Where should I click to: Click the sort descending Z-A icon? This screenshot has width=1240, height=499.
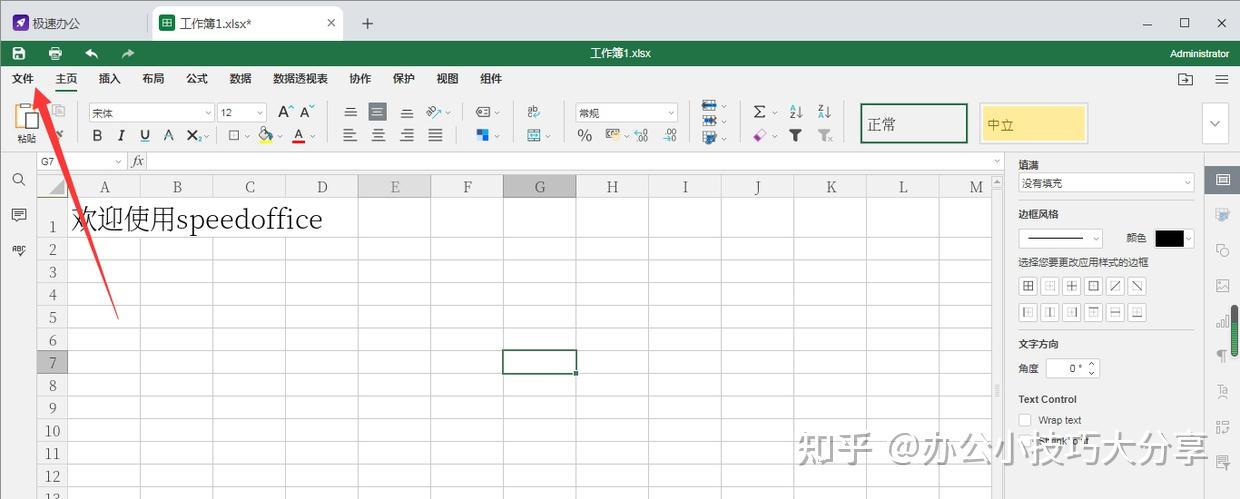tap(824, 112)
